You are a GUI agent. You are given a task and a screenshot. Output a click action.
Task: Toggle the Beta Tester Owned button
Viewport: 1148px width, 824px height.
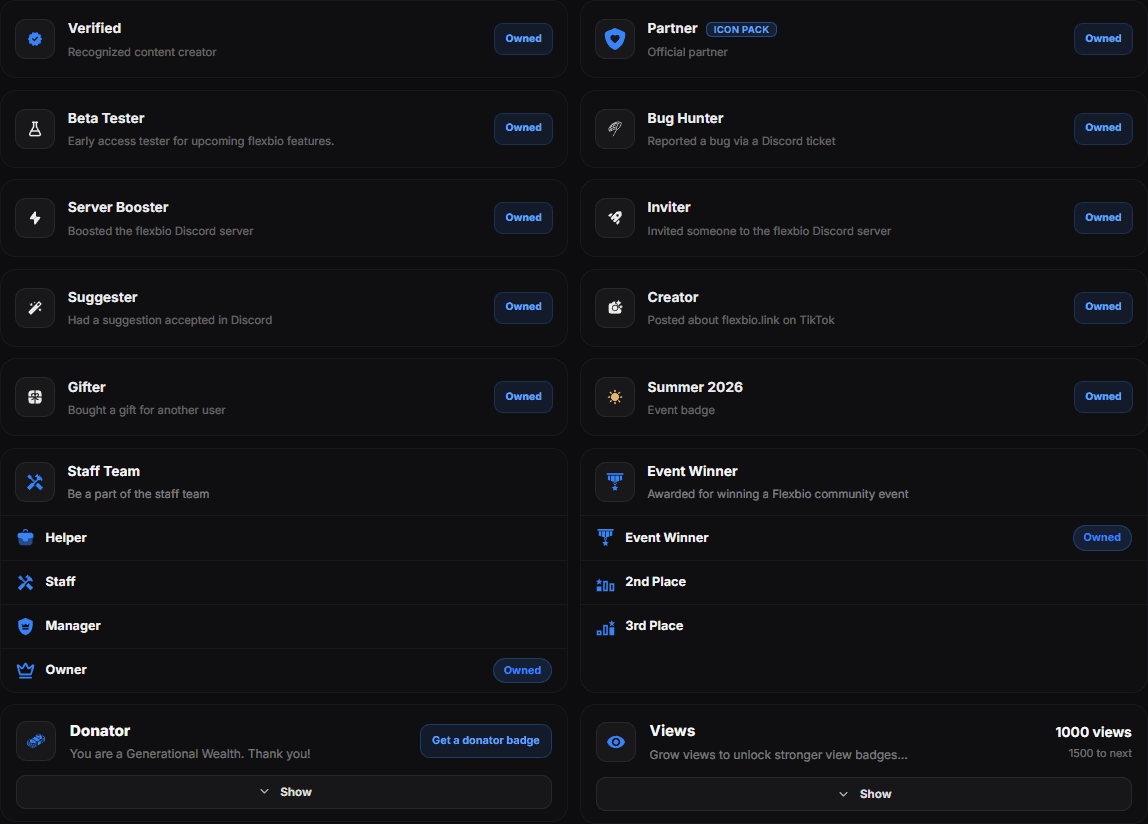click(523, 128)
